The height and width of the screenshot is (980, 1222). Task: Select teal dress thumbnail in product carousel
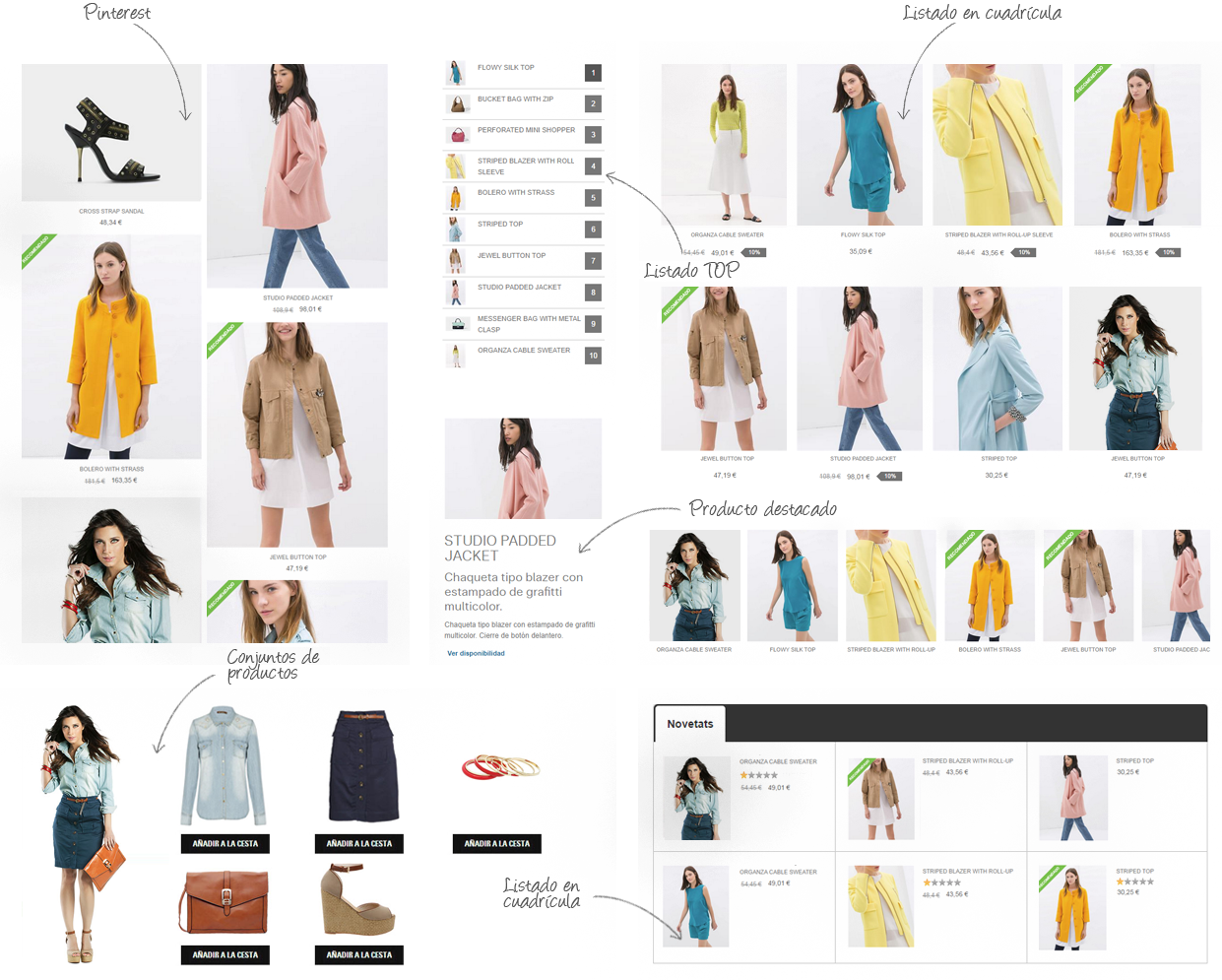(x=793, y=585)
